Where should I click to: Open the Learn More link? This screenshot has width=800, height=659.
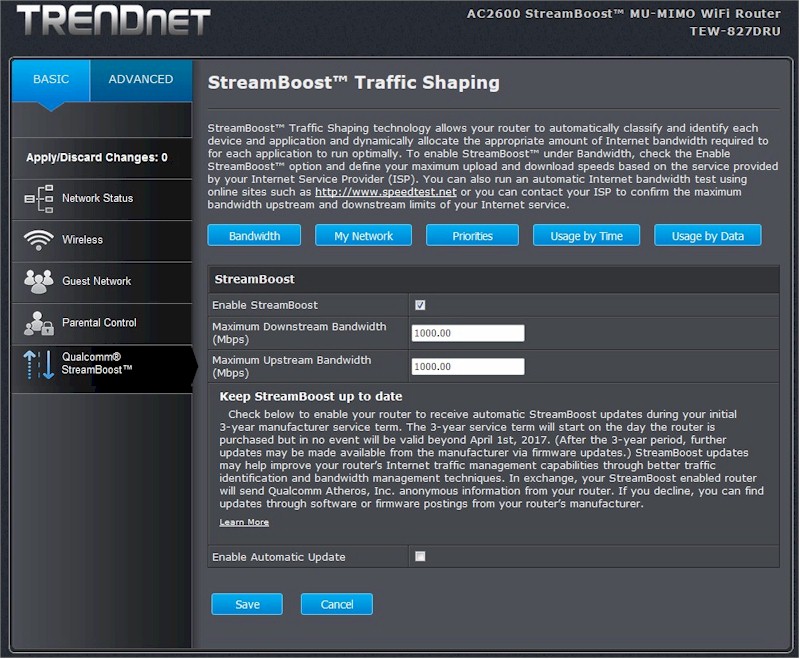244,522
